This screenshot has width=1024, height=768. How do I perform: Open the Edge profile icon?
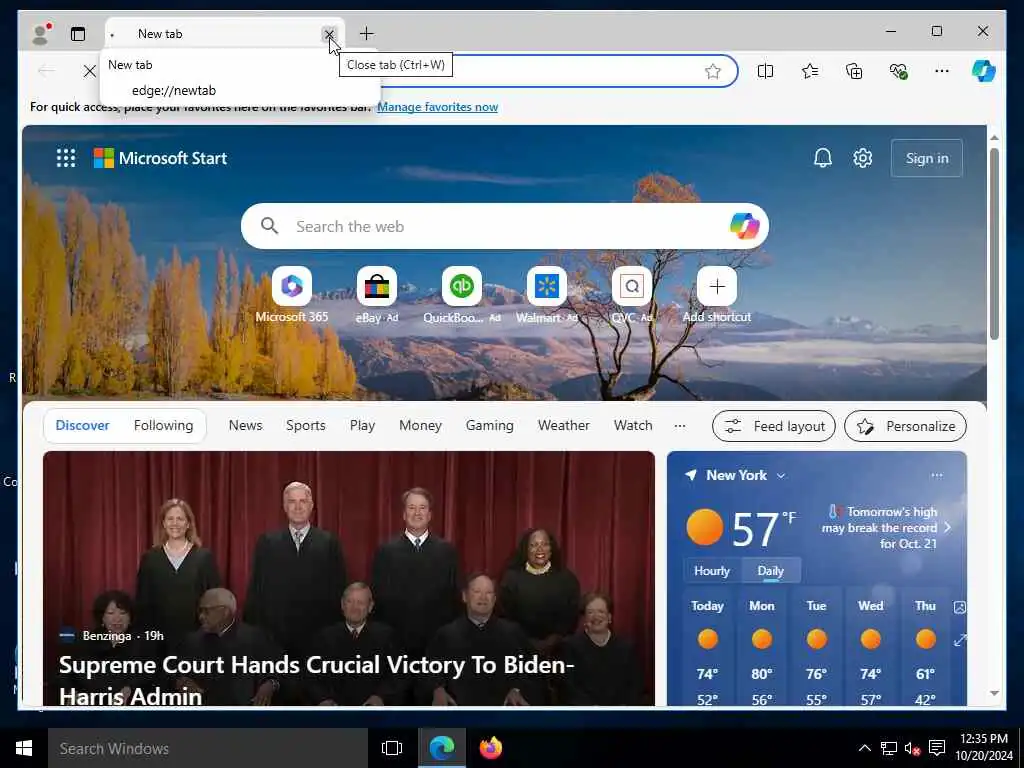click(x=41, y=34)
